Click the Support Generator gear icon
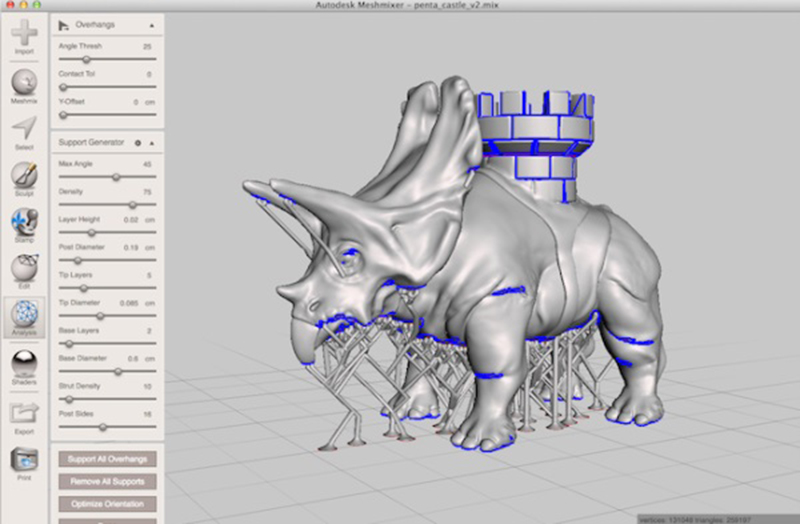Screen dimensions: 800x524 (137, 143)
